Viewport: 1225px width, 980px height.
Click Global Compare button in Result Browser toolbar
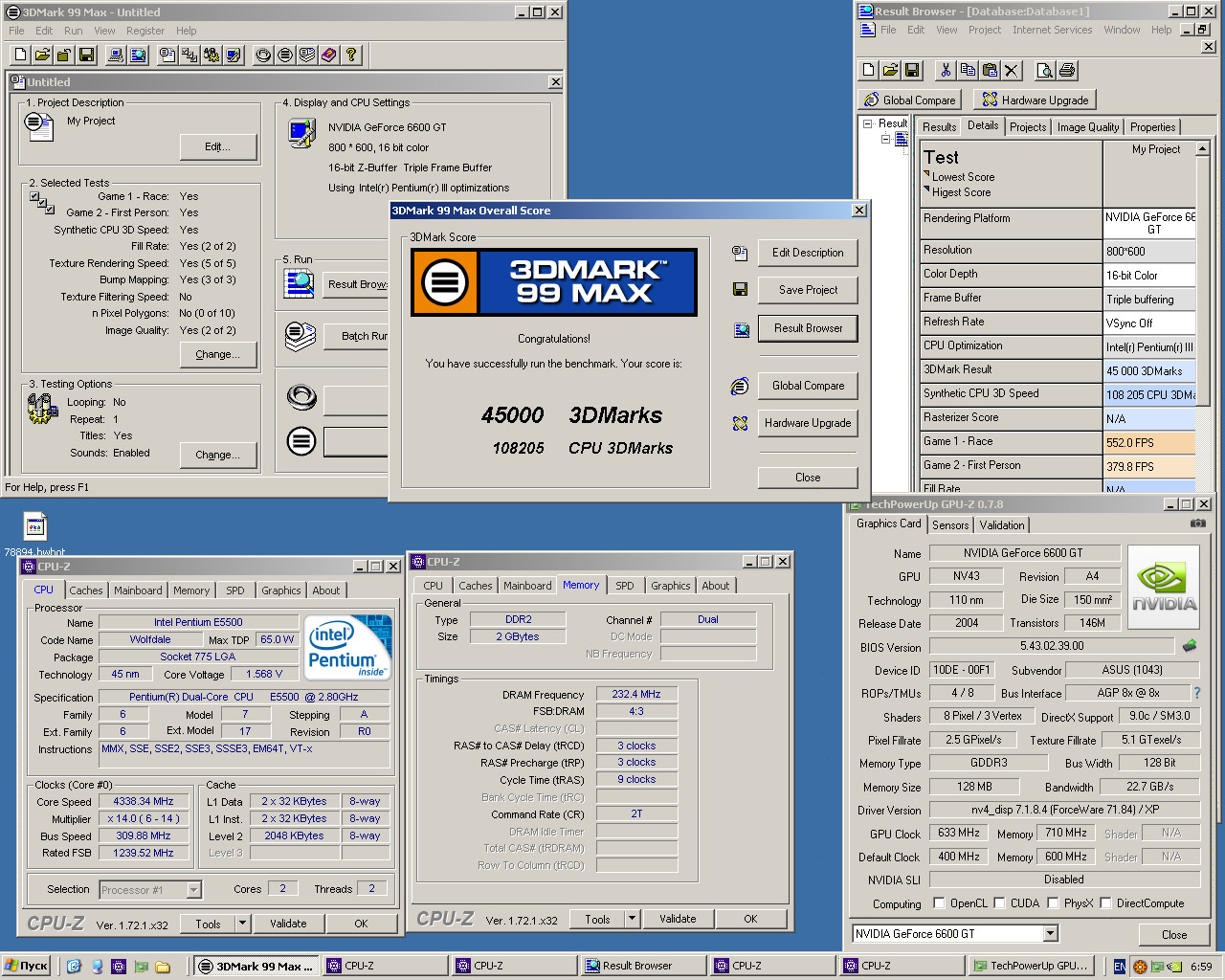pyautogui.click(x=910, y=100)
